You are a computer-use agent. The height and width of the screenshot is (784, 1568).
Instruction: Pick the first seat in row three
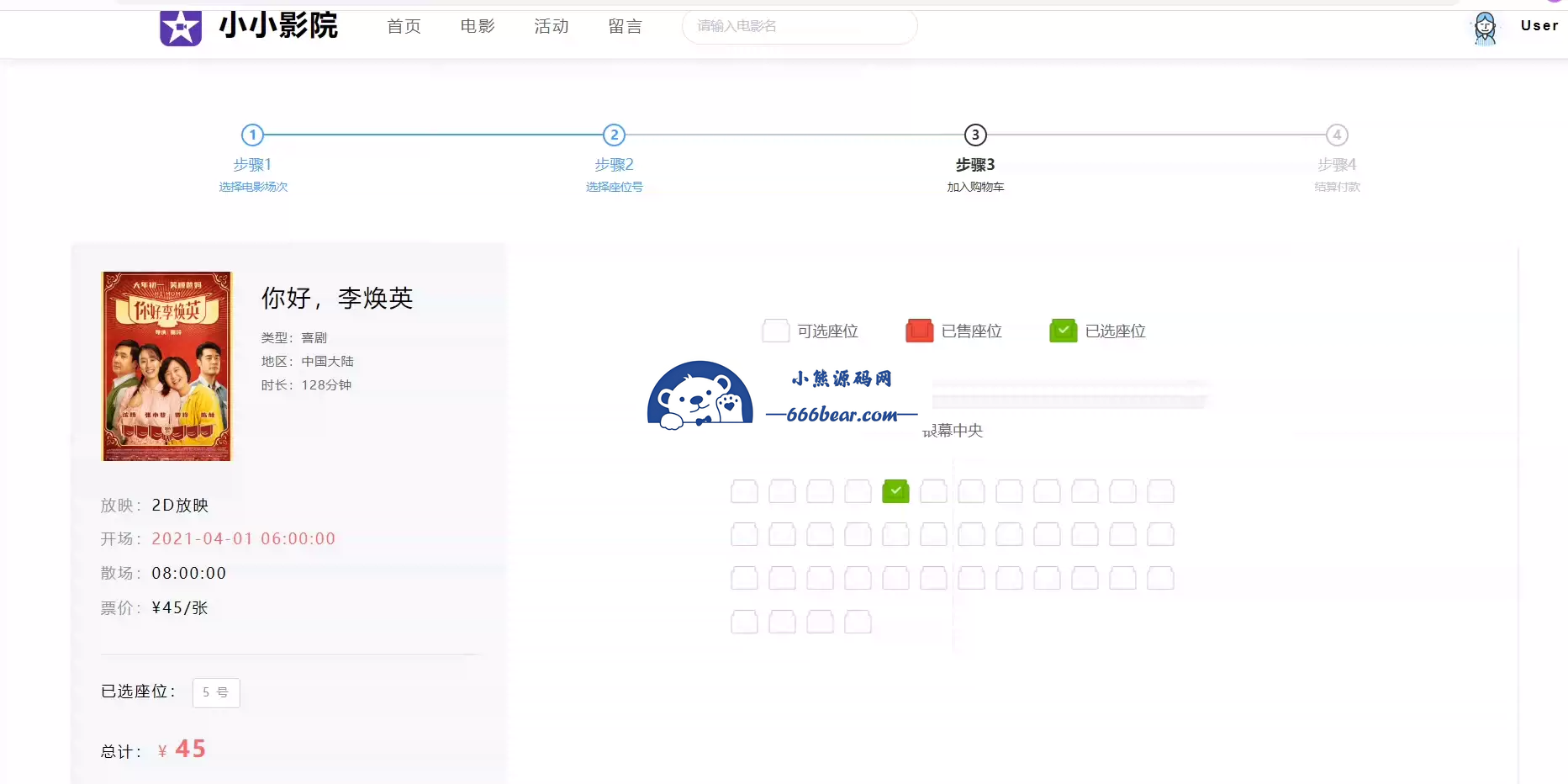tap(744, 578)
